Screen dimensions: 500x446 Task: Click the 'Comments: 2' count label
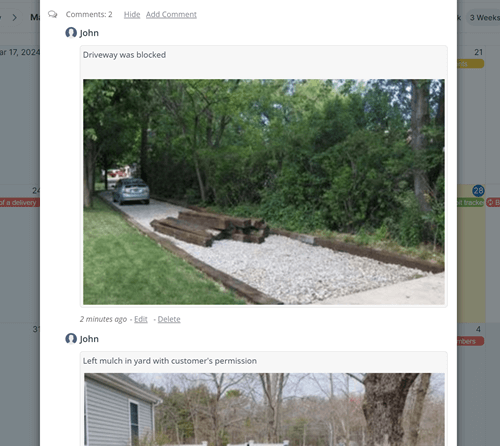(x=89, y=15)
